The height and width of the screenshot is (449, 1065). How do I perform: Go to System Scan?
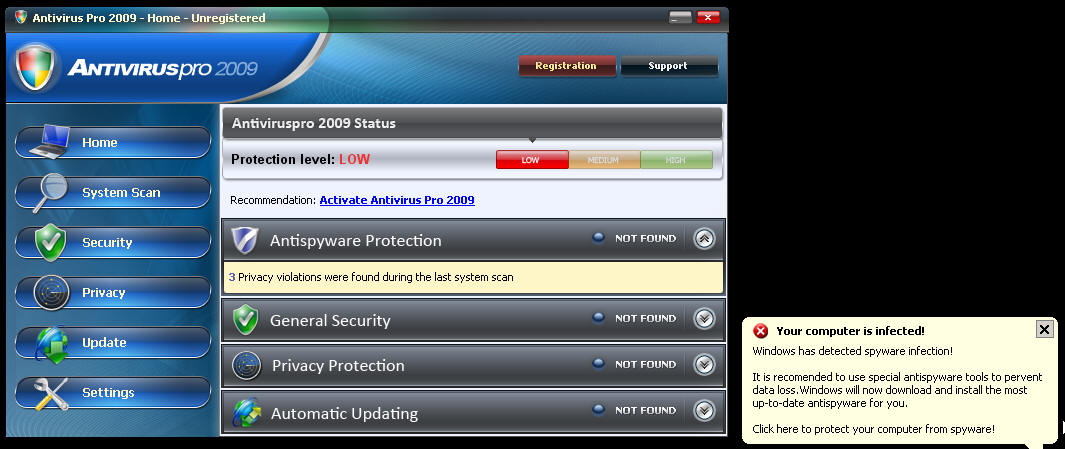click(113, 193)
